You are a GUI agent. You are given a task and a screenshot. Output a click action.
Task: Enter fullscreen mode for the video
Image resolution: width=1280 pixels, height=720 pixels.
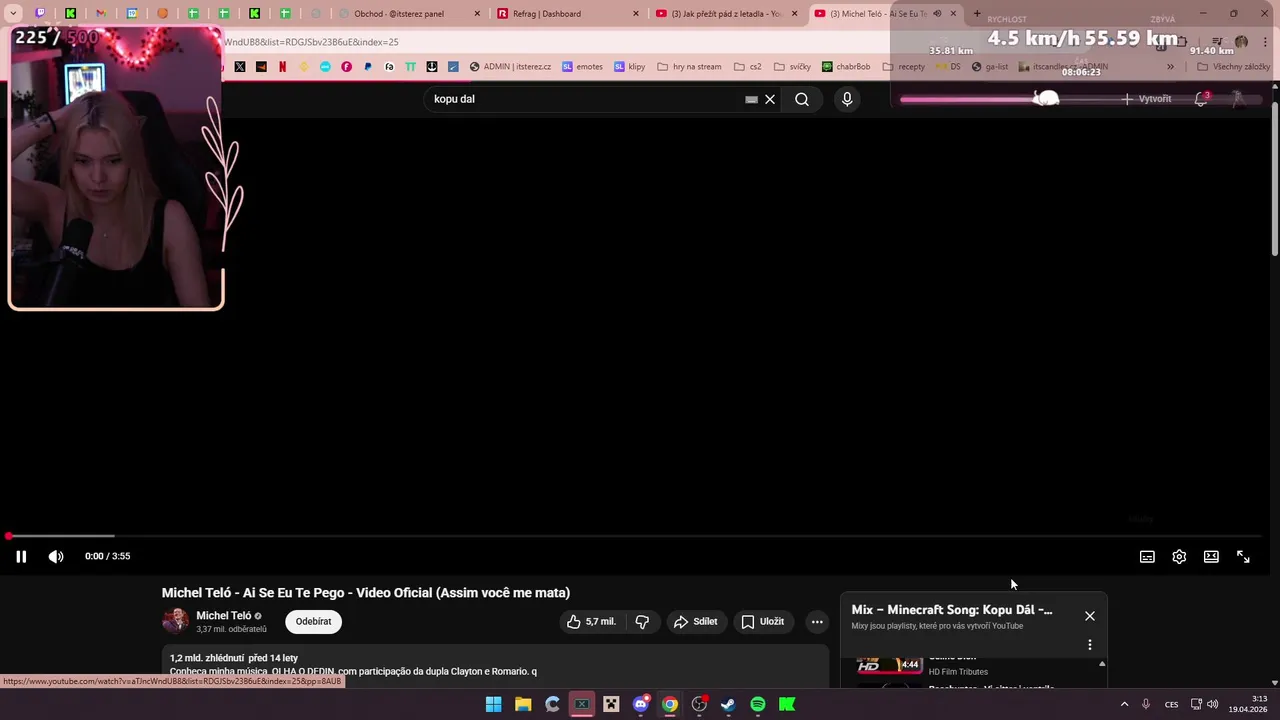(x=1243, y=557)
